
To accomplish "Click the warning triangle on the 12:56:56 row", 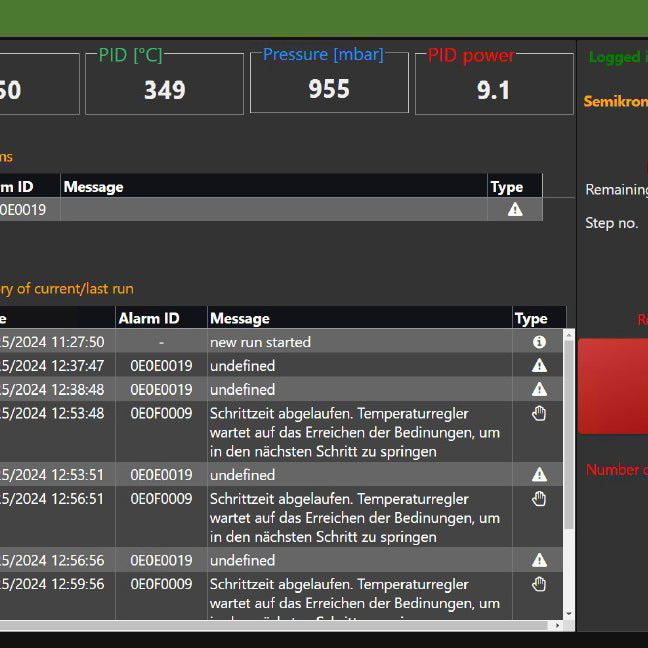I will tap(539, 560).
